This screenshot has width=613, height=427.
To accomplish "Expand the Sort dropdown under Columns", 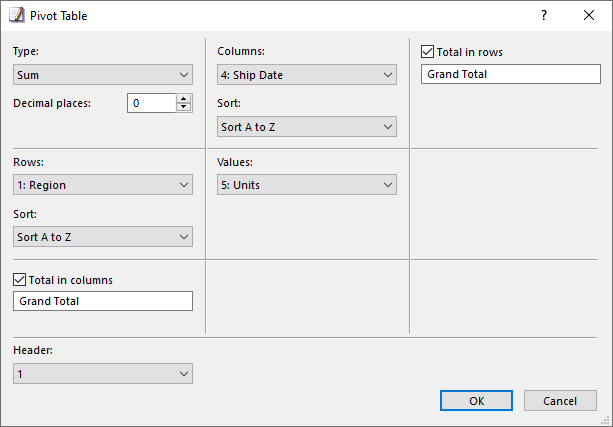I will pyautogui.click(x=307, y=127).
